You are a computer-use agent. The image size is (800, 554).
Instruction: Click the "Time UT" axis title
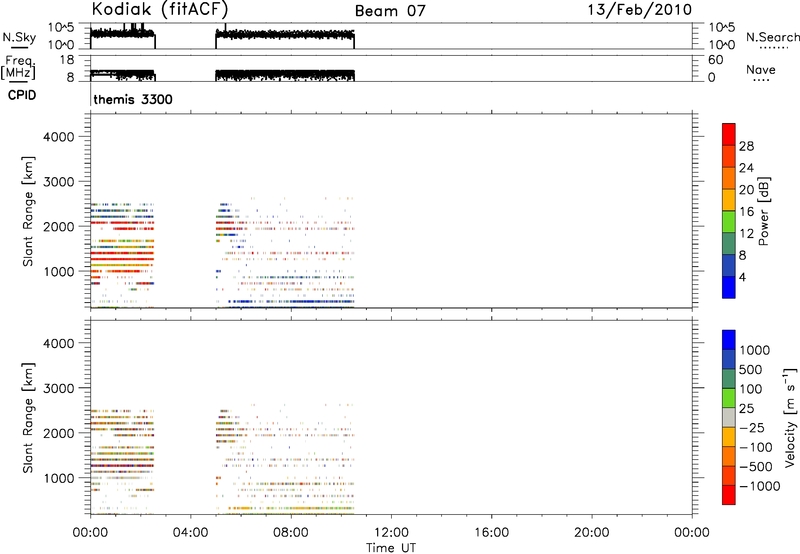point(391,548)
